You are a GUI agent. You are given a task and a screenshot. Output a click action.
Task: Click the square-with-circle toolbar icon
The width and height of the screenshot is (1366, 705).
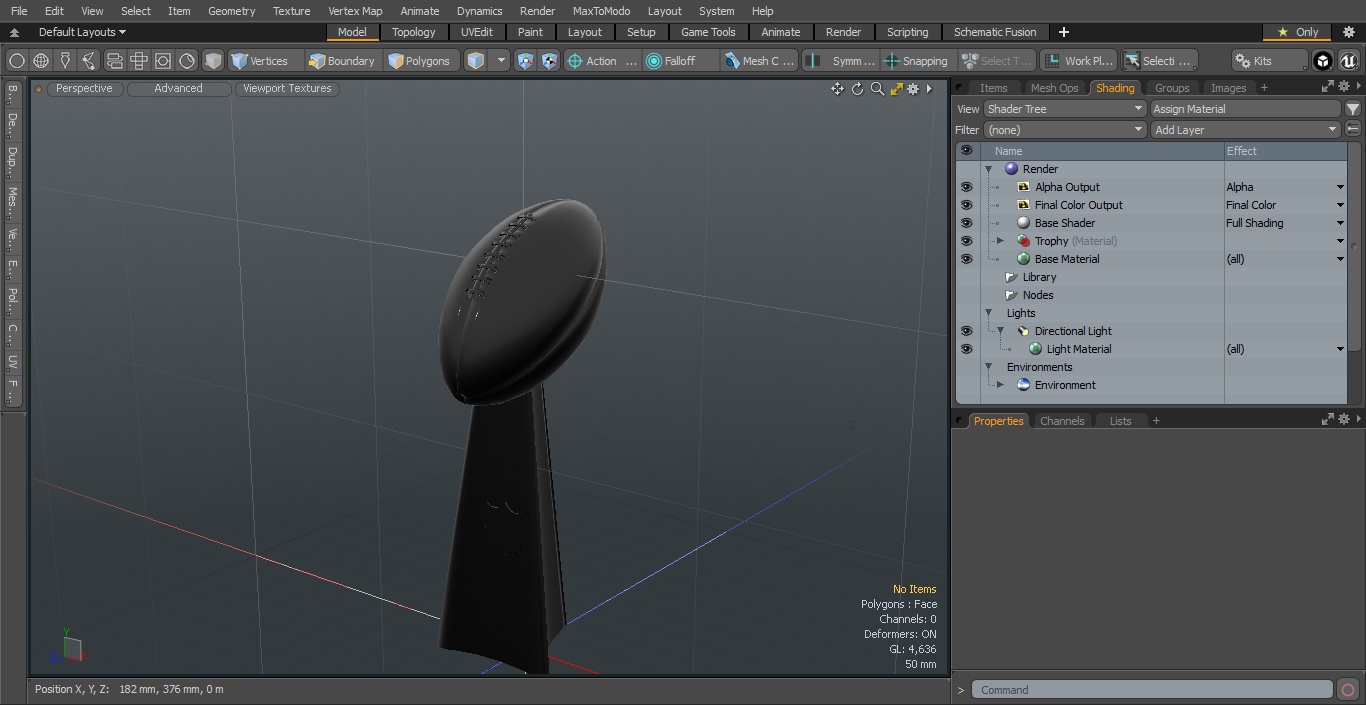163,61
